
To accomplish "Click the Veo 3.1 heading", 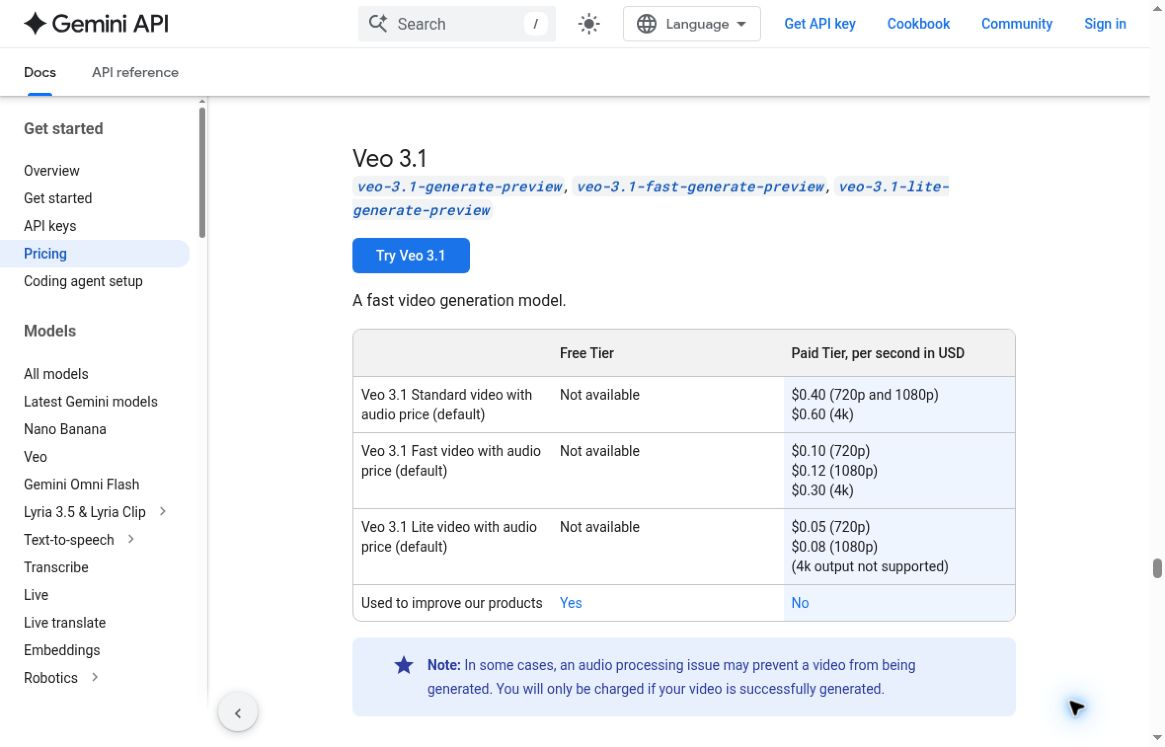I will pyautogui.click(x=389, y=158).
